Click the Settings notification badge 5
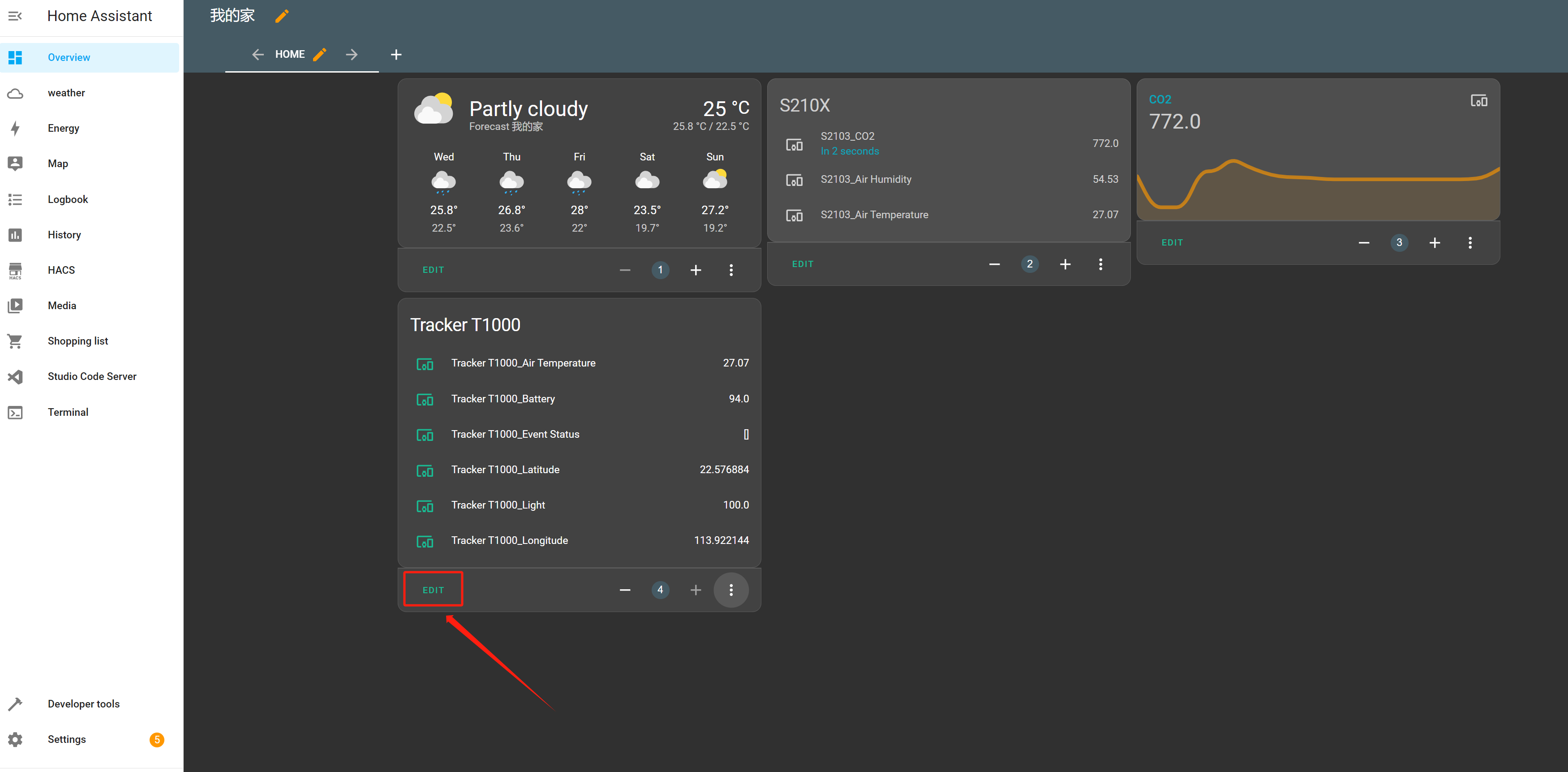Viewport: 1568px width, 772px height. (157, 739)
